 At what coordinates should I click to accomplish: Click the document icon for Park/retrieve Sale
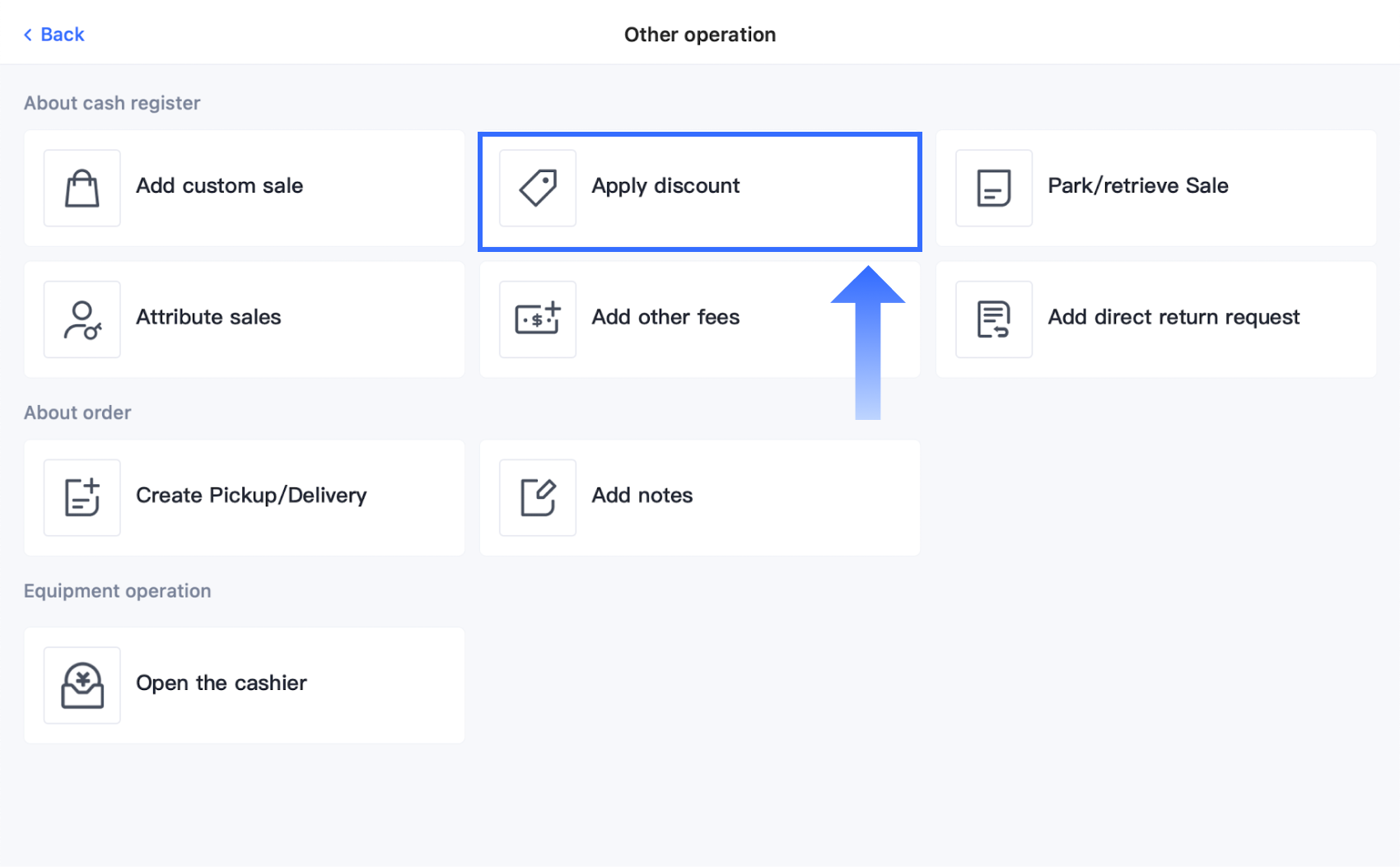point(993,189)
